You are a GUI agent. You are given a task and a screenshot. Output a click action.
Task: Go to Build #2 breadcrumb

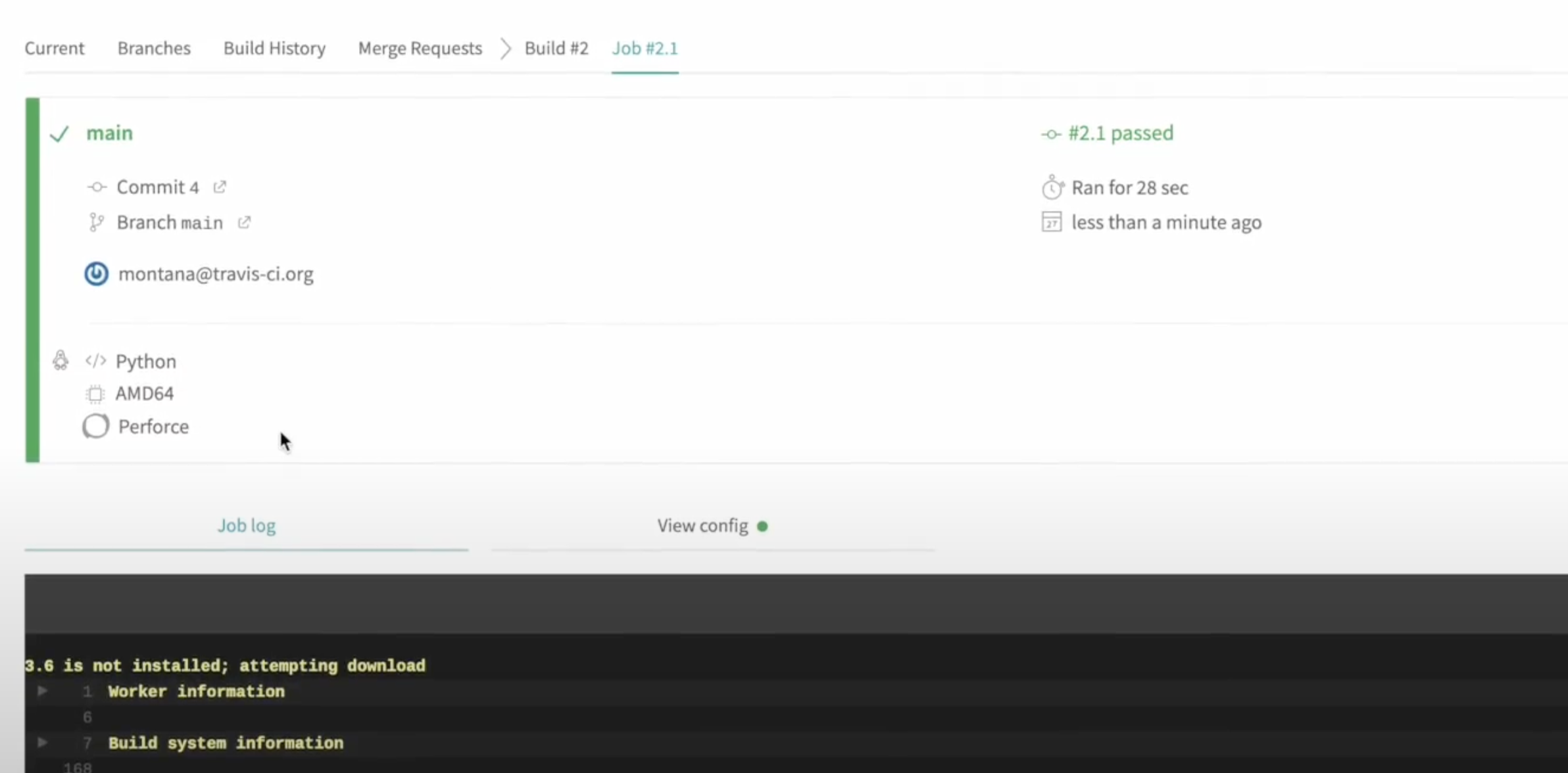click(556, 49)
